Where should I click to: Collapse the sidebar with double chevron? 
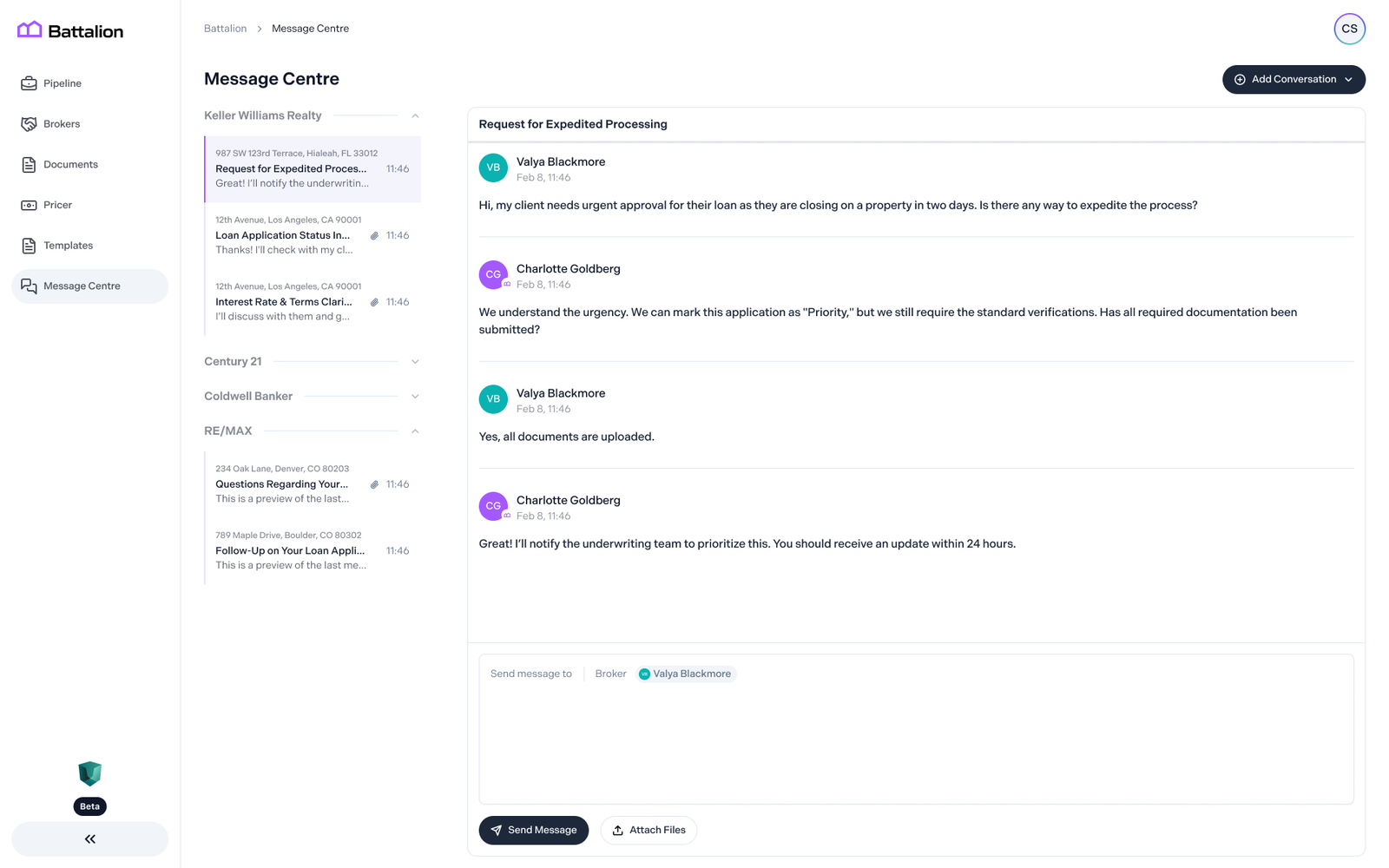click(x=90, y=839)
